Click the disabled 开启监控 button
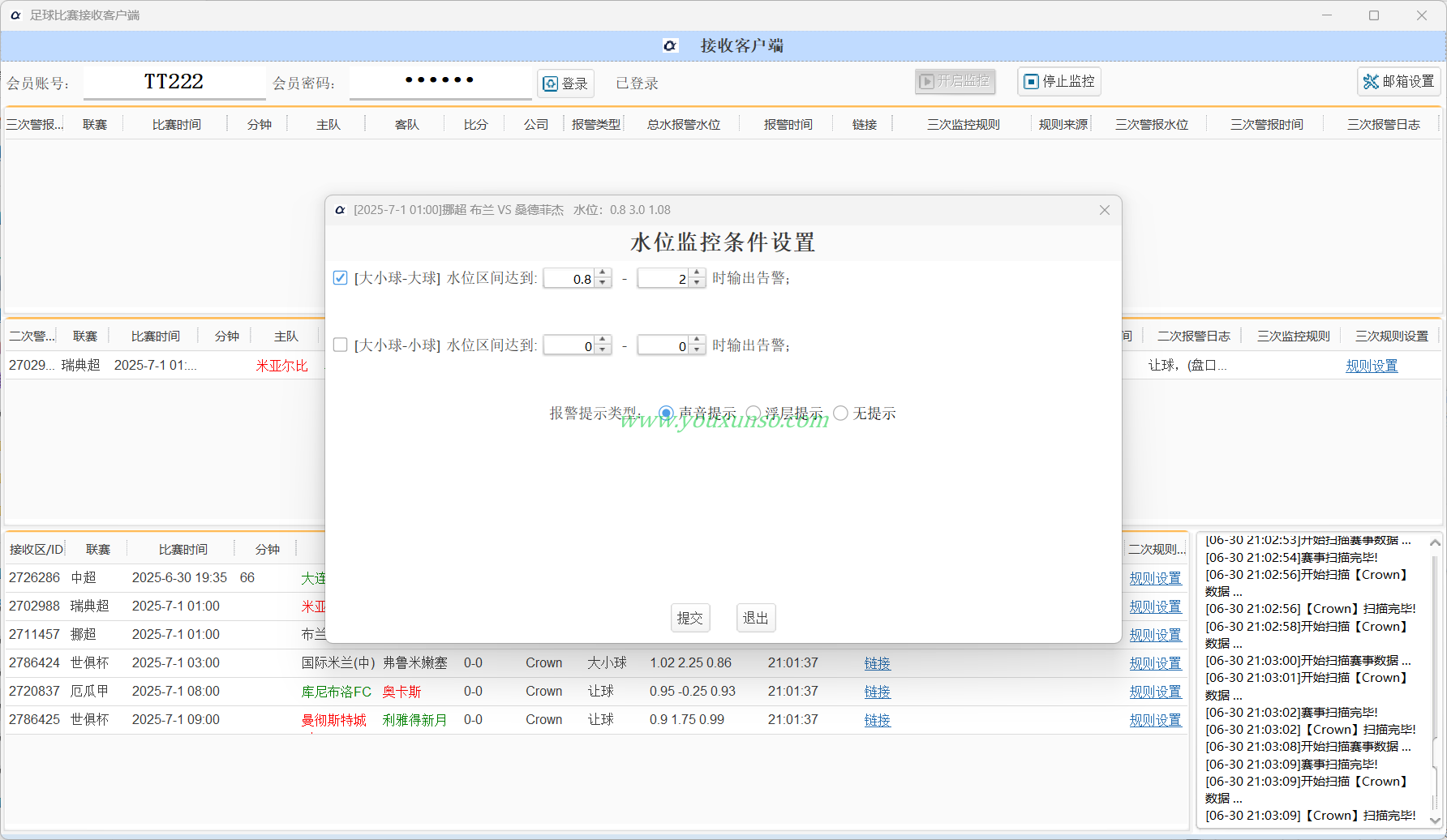 955,81
